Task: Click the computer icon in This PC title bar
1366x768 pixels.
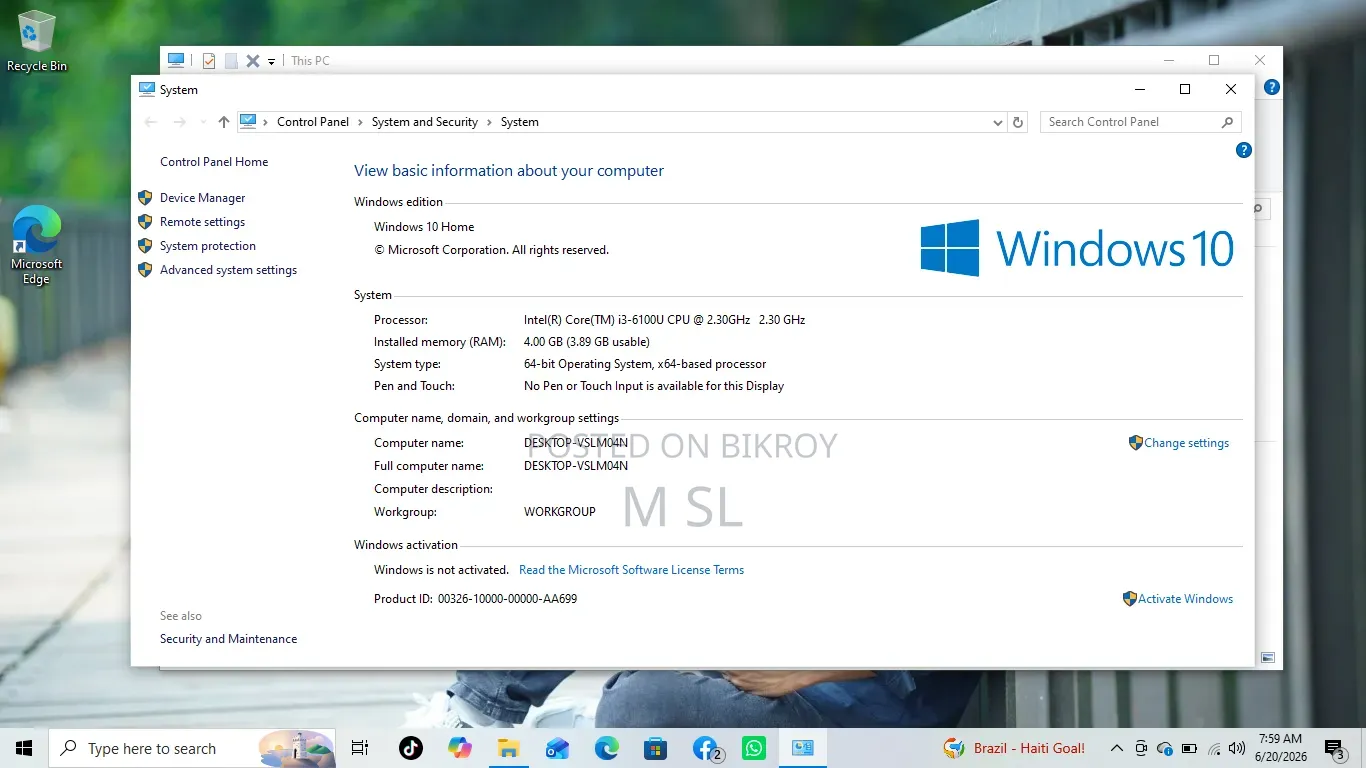Action: click(176, 60)
